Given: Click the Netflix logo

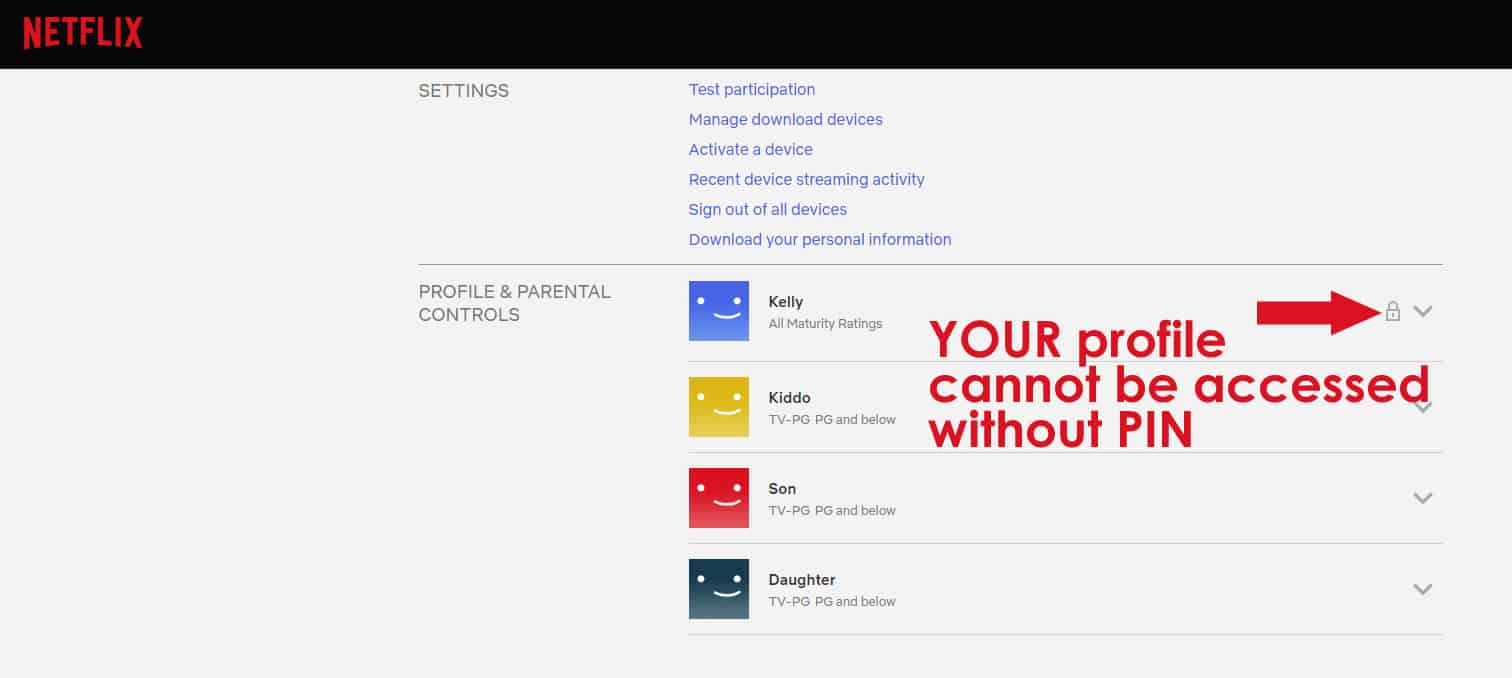Looking at the screenshot, I should click(x=83, y=33).
